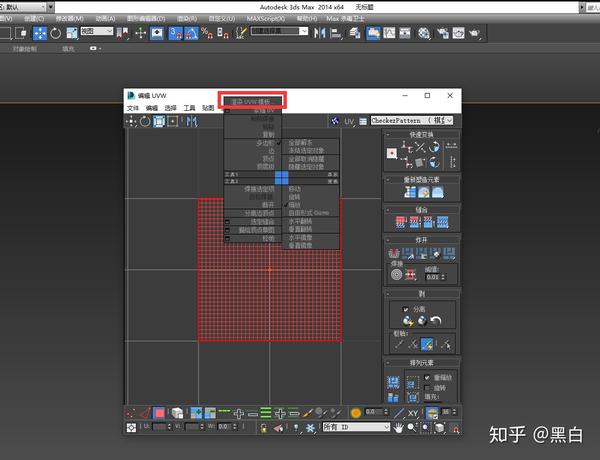The image size is (600, 460).
Task: Open the CheckerPattern texture dropdown
Action: click(412, 121)
